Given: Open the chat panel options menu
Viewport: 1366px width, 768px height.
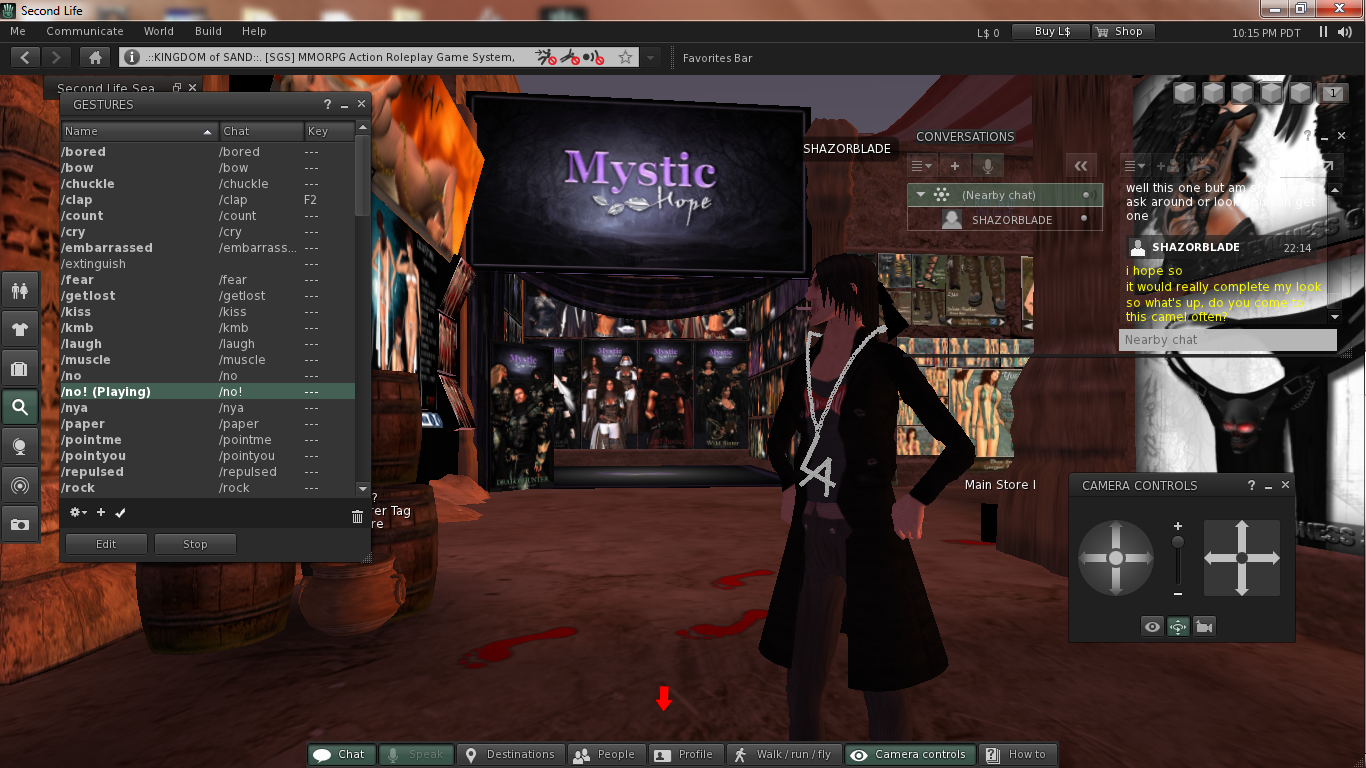Looking at the screenshot, I should 1135,166.
